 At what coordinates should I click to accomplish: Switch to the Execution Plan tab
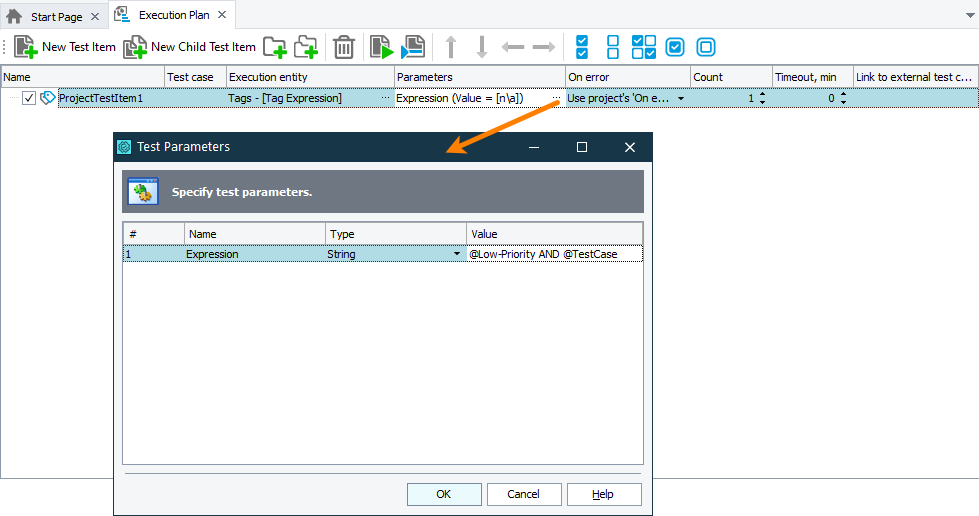[174, 15]
